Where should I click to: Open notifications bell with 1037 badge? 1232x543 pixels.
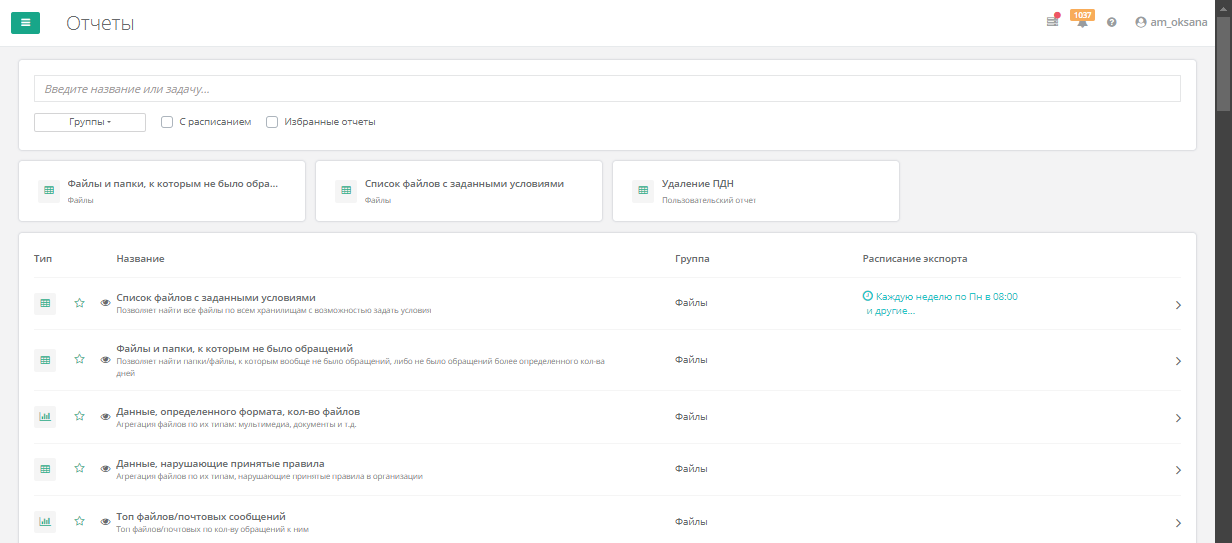pos(1082,21)
